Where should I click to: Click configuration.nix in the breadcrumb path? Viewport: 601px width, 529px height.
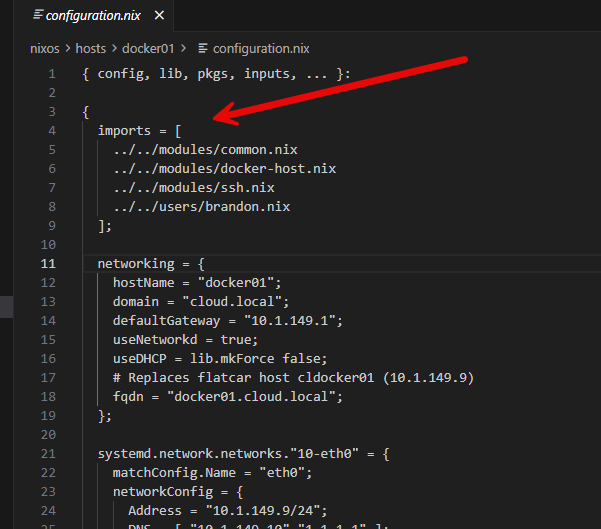click(261, 49)
